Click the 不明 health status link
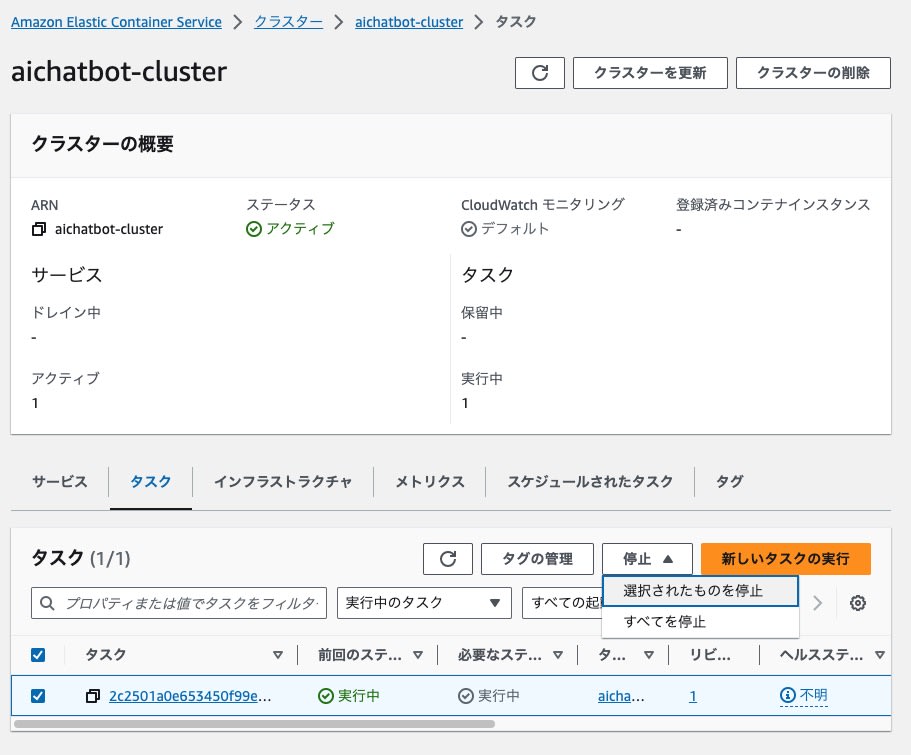The width and height of the screenshot is (911, 755). click(813, 695)
